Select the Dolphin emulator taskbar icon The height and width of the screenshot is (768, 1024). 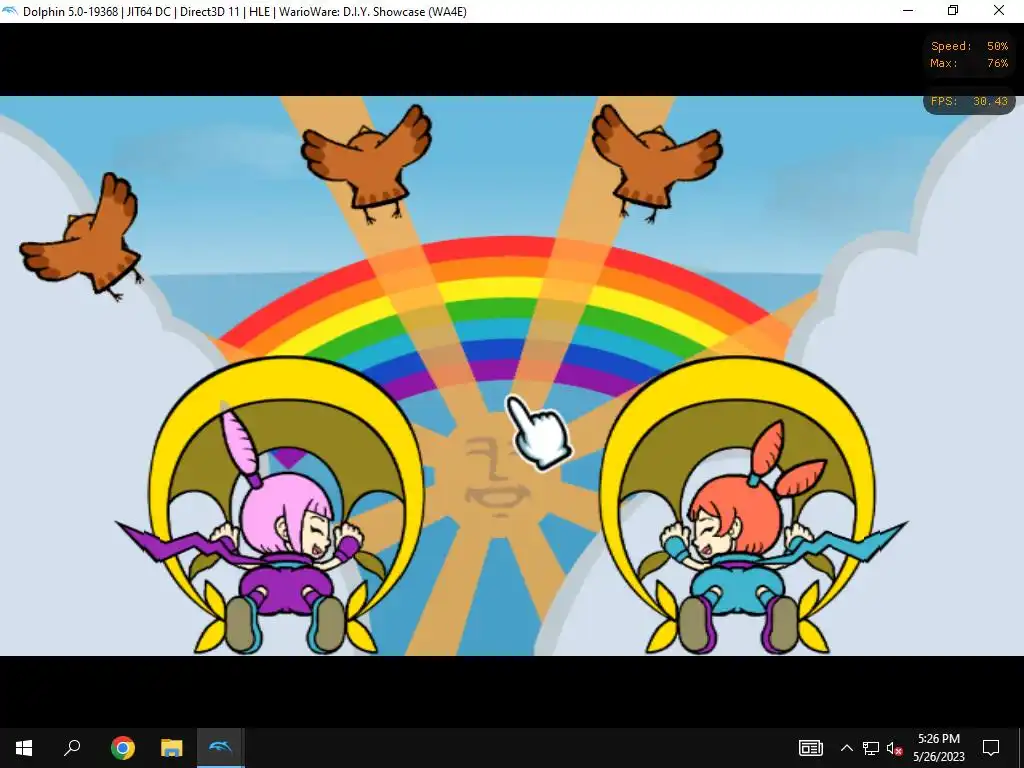pyautogui.click(x=221, y=748)
